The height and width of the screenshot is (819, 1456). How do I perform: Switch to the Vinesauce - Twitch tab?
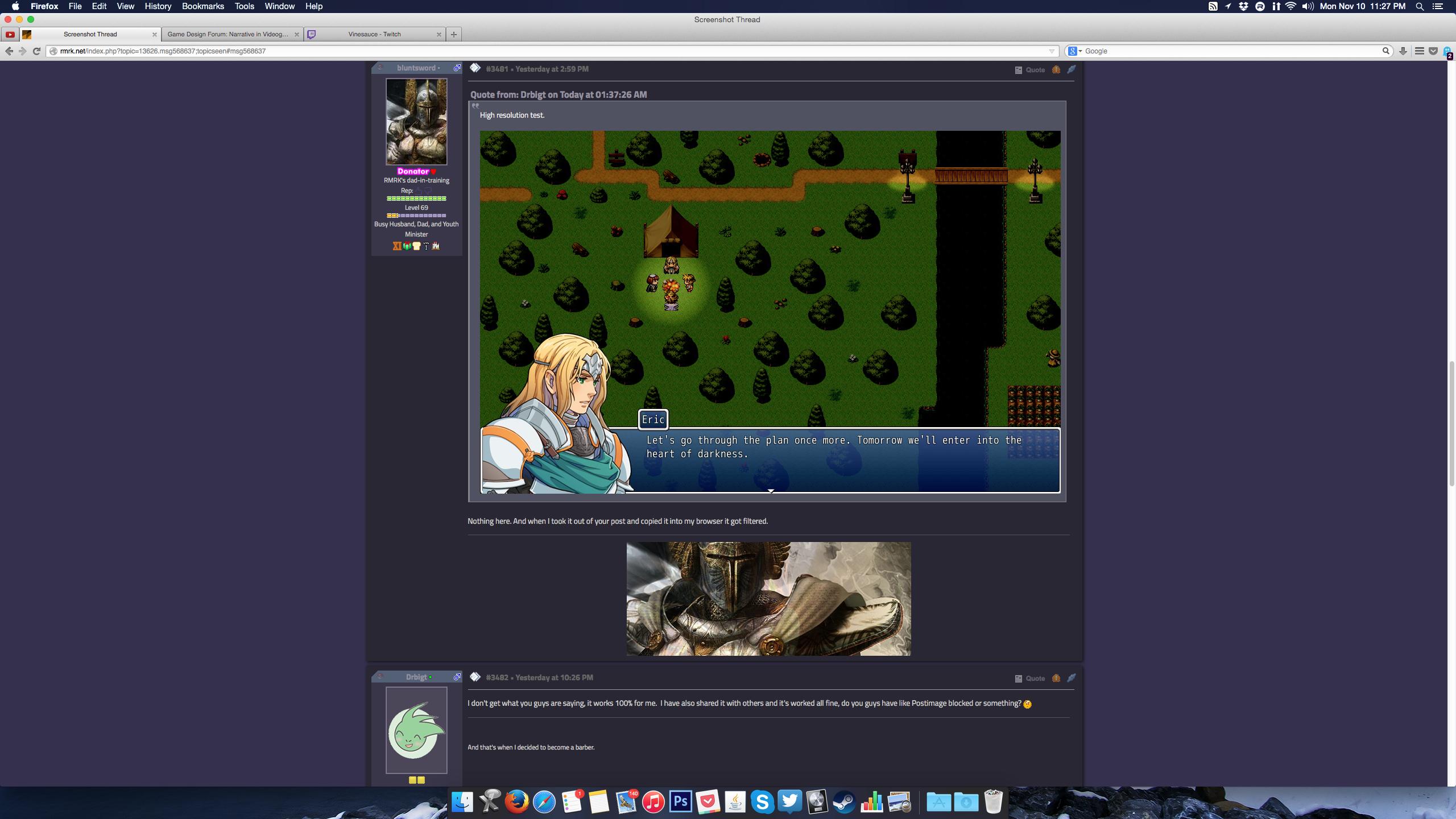[374, 34]
